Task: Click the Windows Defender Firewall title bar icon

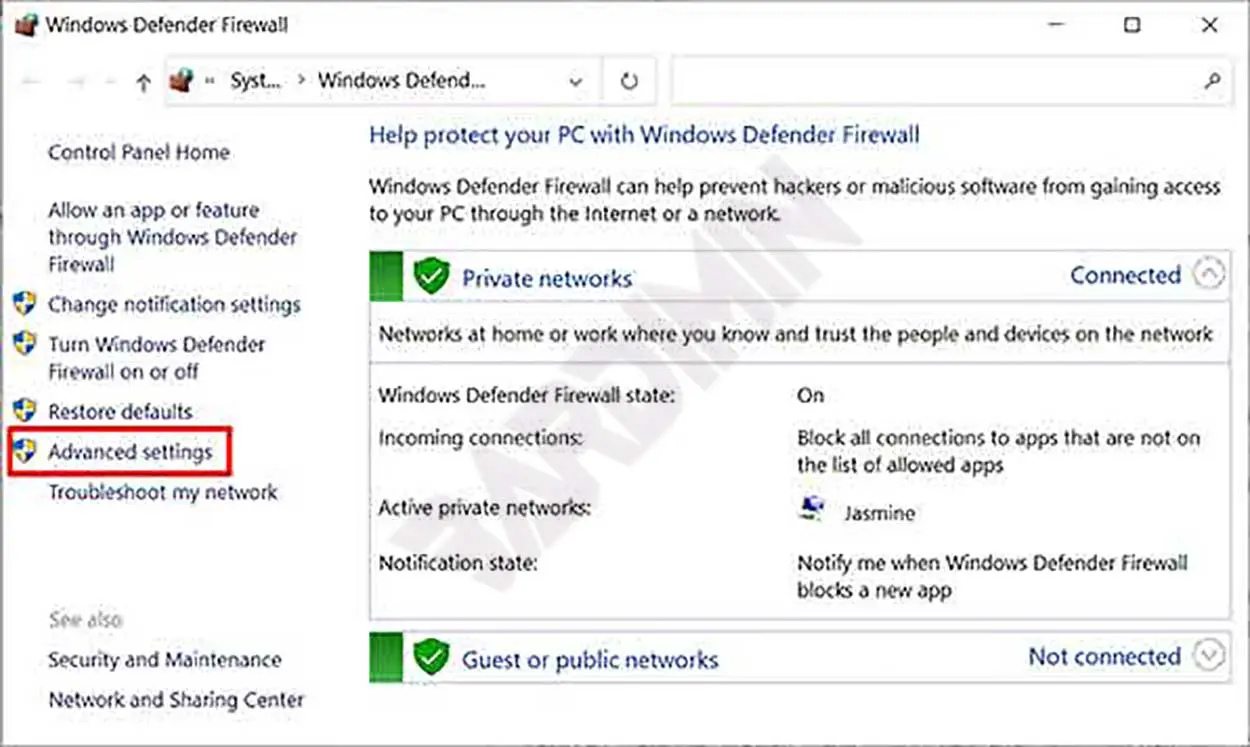Action: [26, 25]
